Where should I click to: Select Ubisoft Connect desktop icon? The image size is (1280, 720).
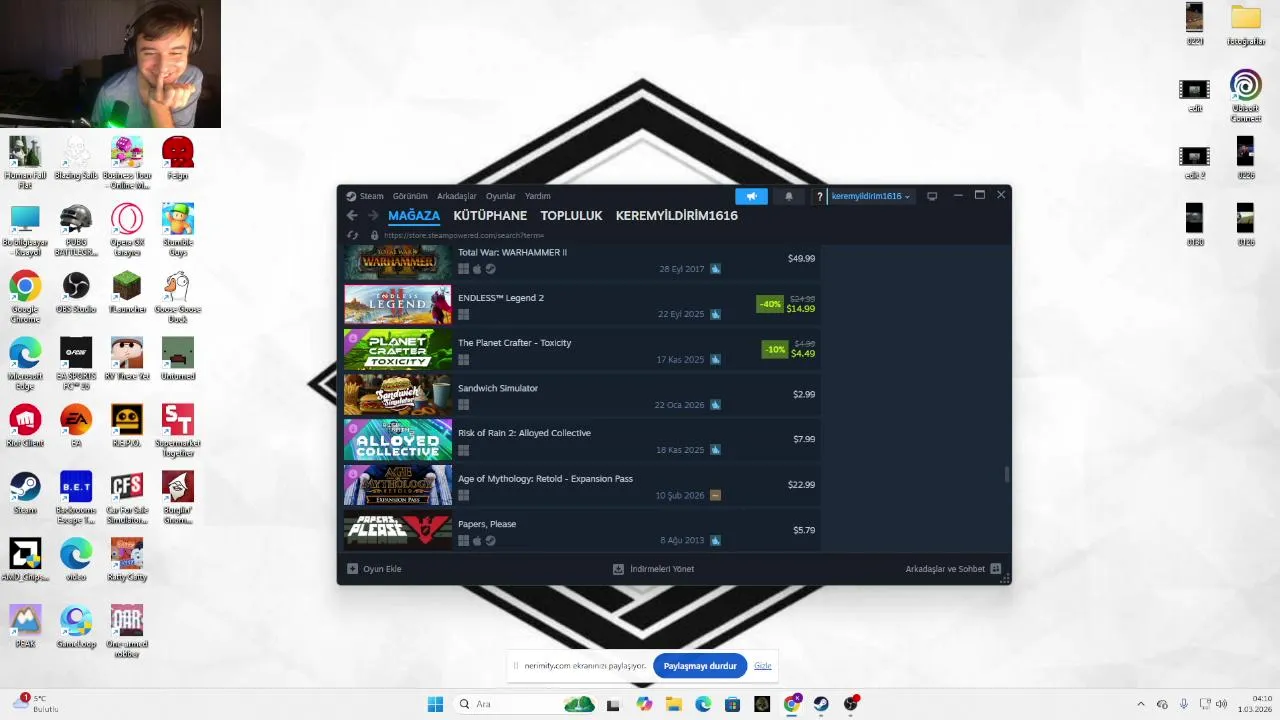tap(1245, 96)
